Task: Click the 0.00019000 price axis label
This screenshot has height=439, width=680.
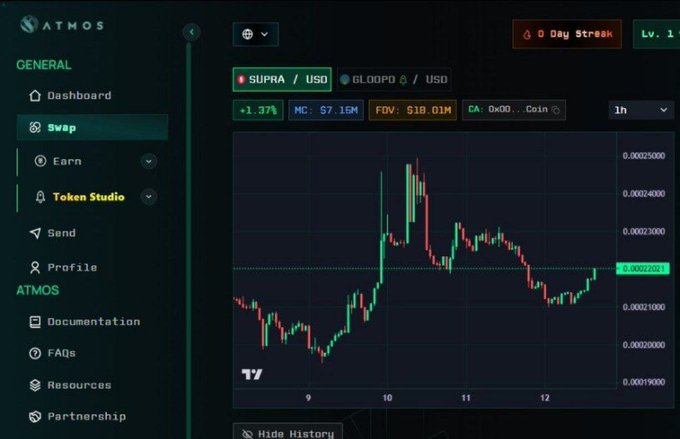Action: (x=644, y=382)
